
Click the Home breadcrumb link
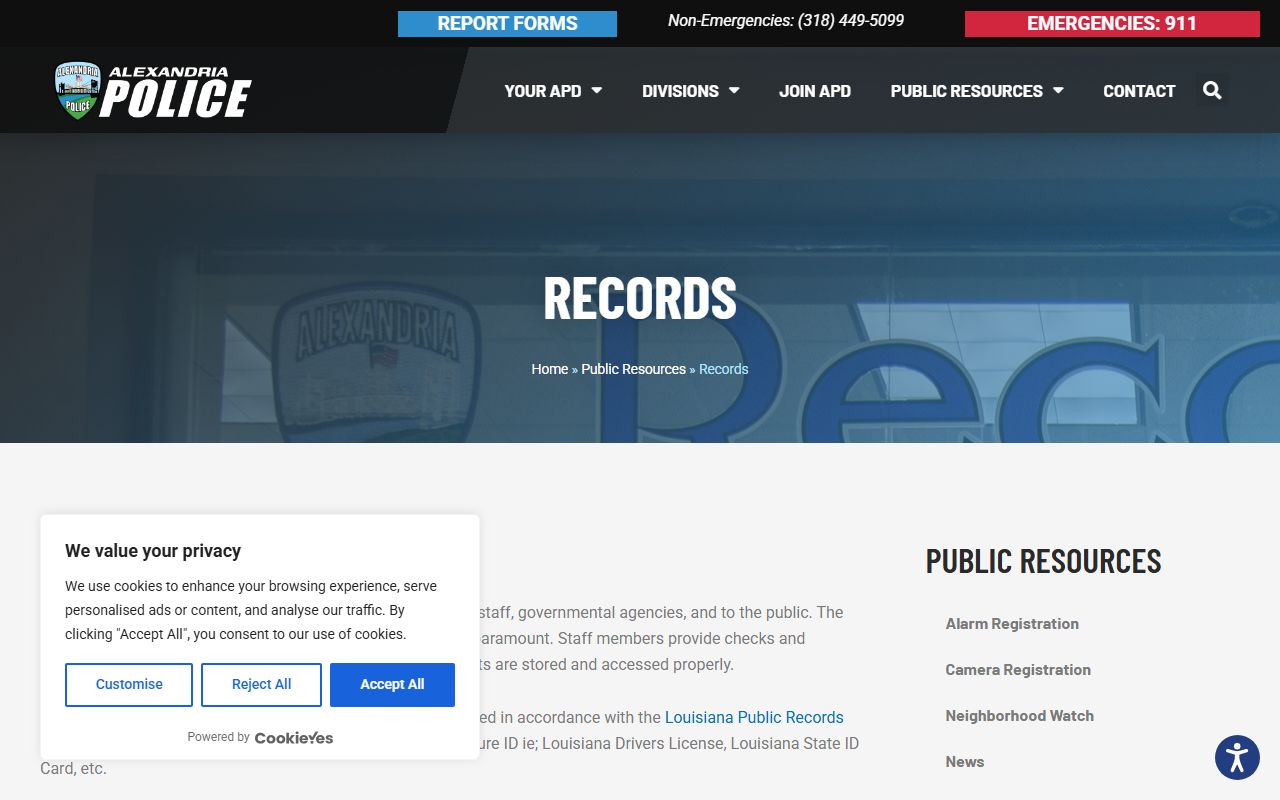(x=550, y=369)
